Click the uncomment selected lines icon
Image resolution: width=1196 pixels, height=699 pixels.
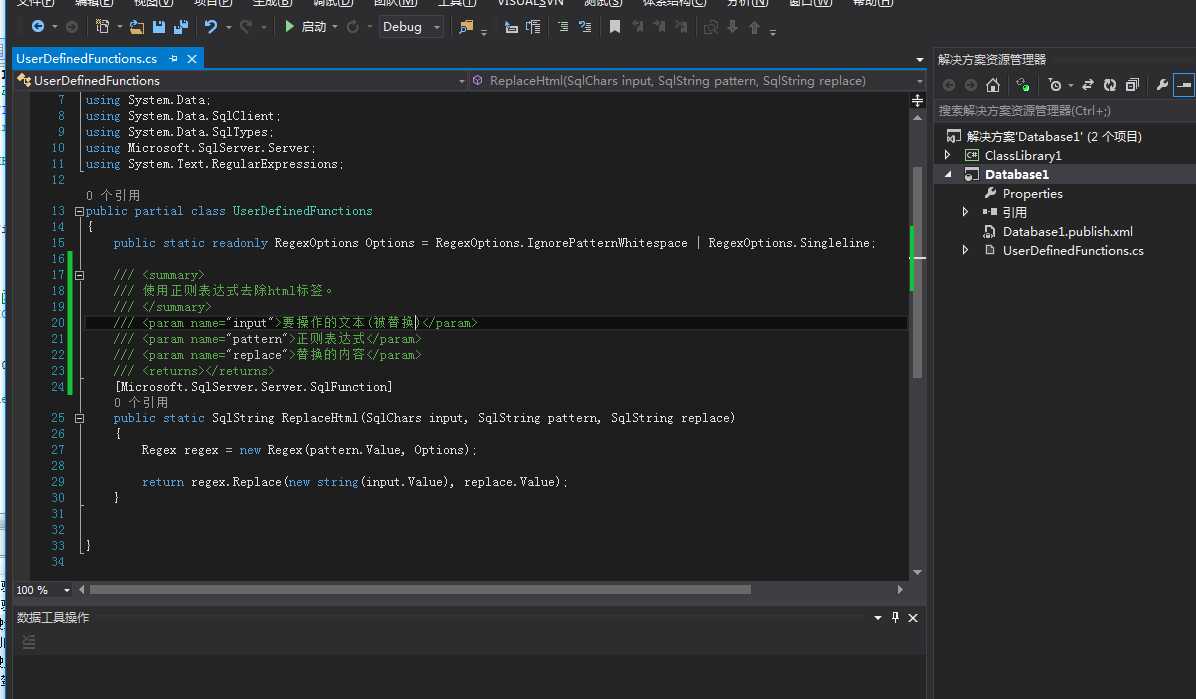(x=585, y=27)
